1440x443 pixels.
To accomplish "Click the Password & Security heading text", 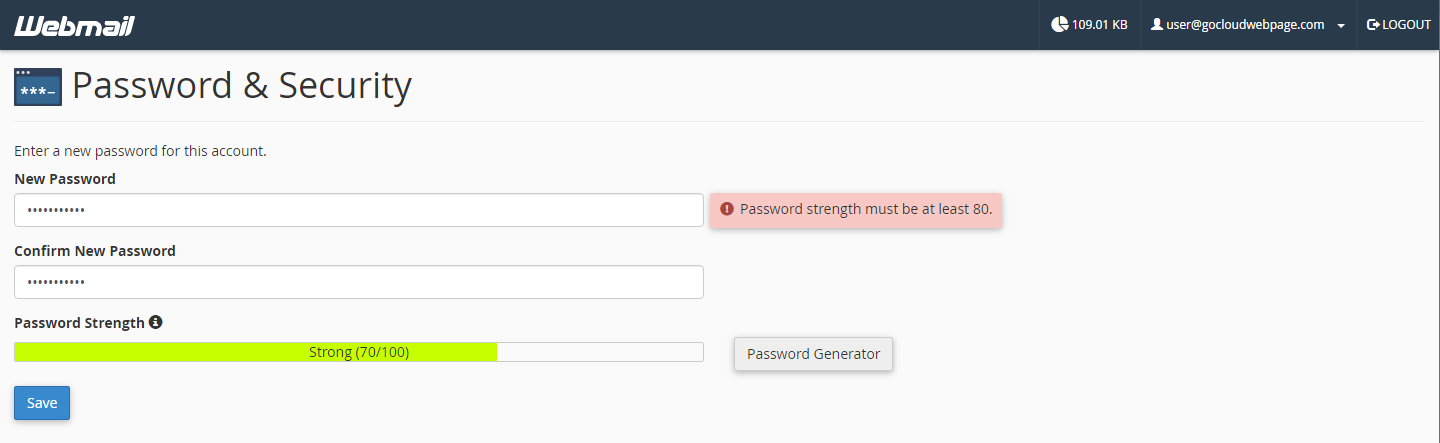I will (242, 87).
